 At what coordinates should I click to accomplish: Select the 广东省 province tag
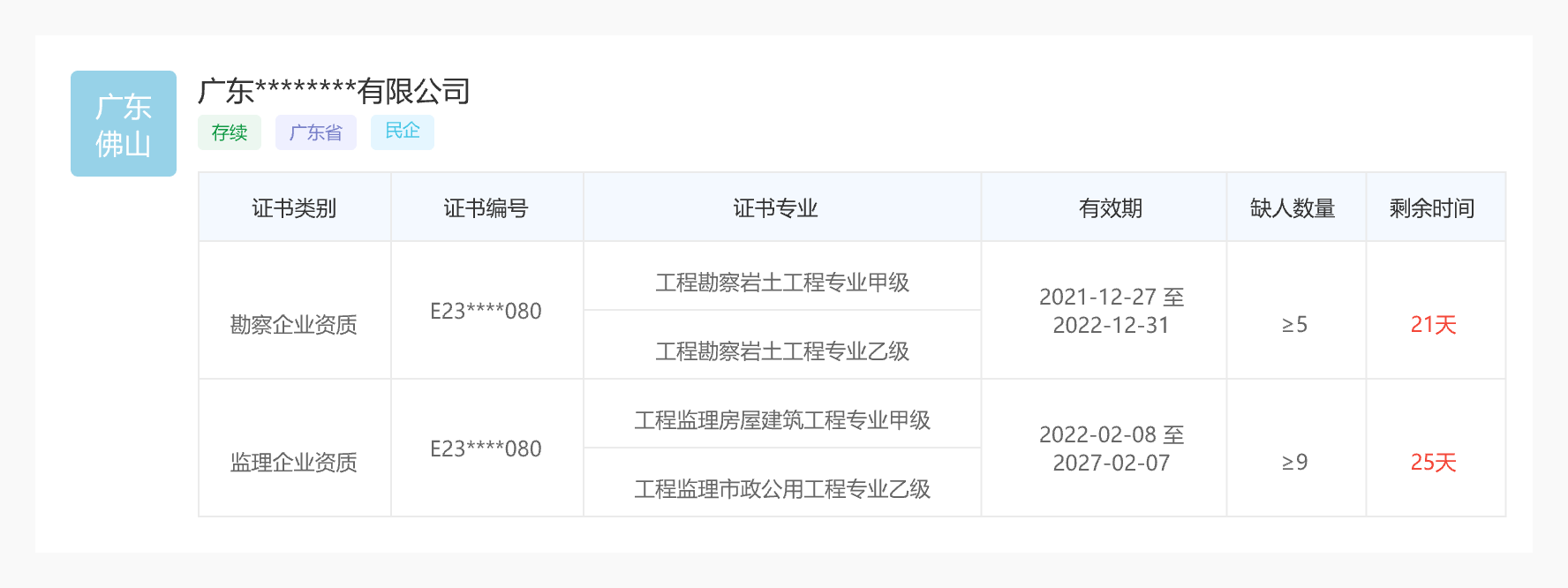[315, 132]
